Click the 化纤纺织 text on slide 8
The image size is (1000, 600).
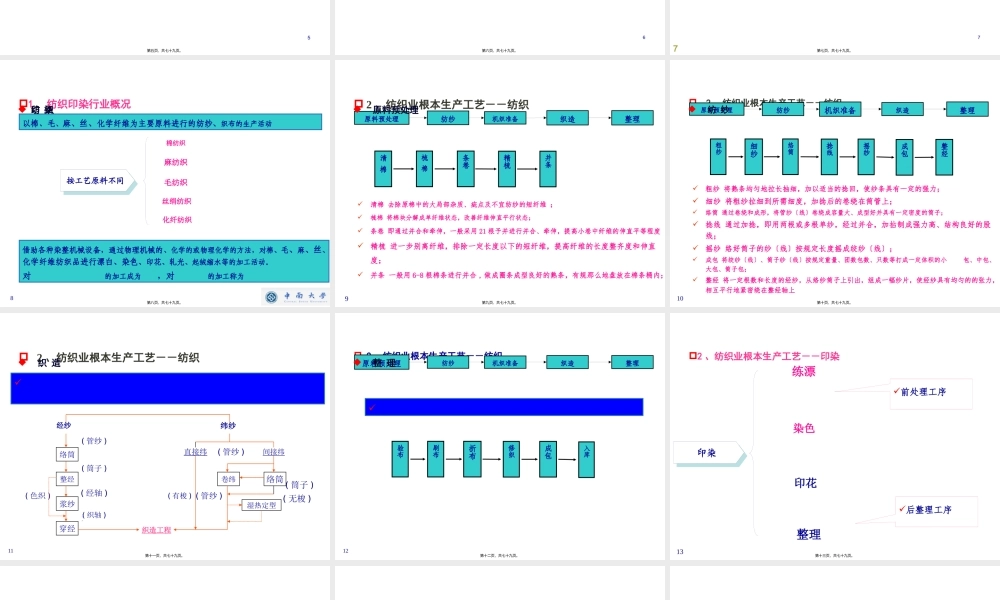tap(177, 220)
